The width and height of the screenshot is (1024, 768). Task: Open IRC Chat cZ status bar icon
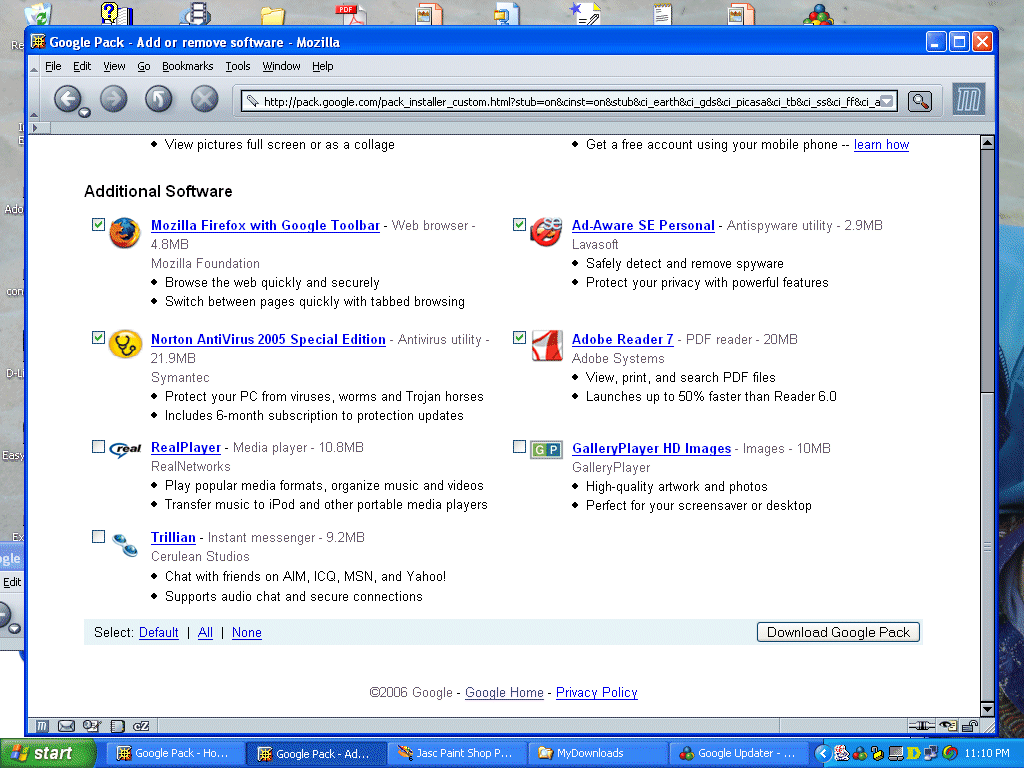[x=141, y=726]
